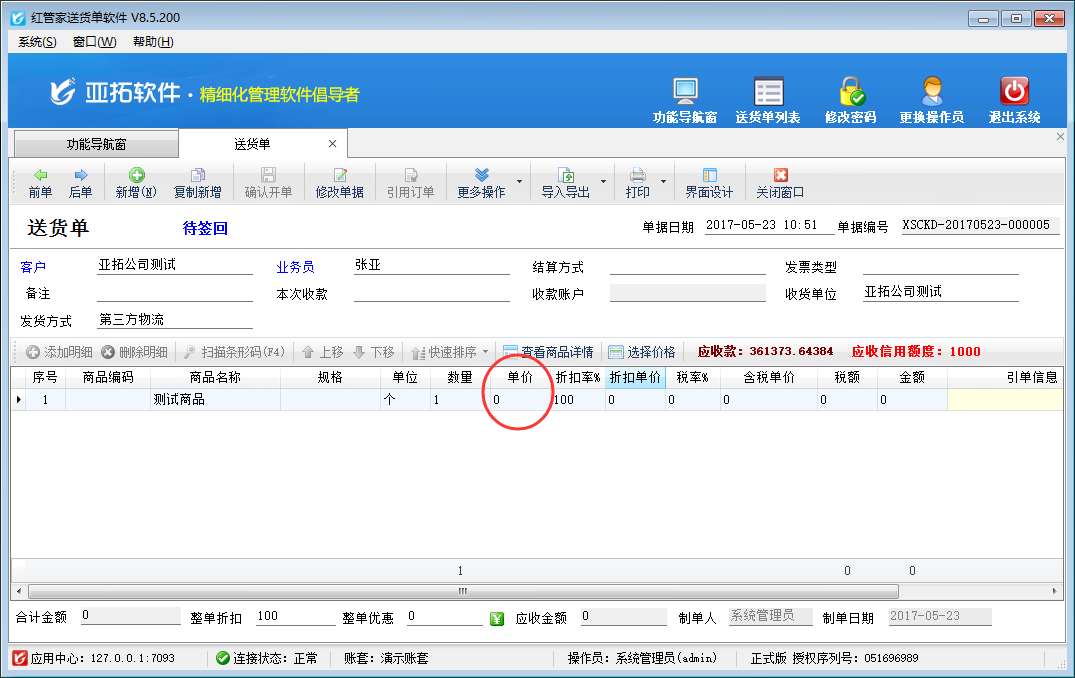Go to next document with 后单
The width and height of the screenshot is (1075, 678).
[80, 183]
